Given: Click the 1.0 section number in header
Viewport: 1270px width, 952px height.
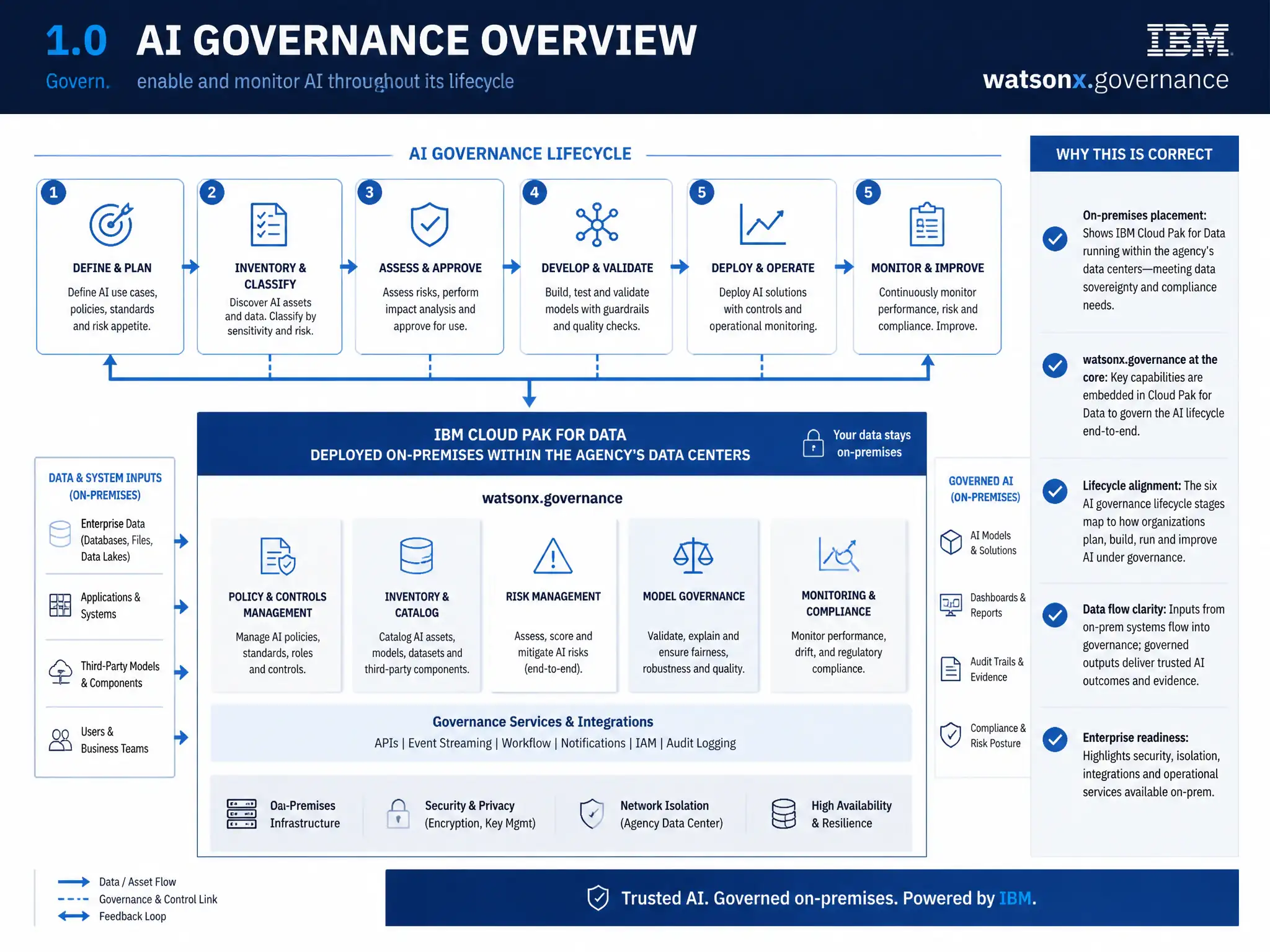Looking at the screenshot, I should pyautogui.click(x=76, y=41).
